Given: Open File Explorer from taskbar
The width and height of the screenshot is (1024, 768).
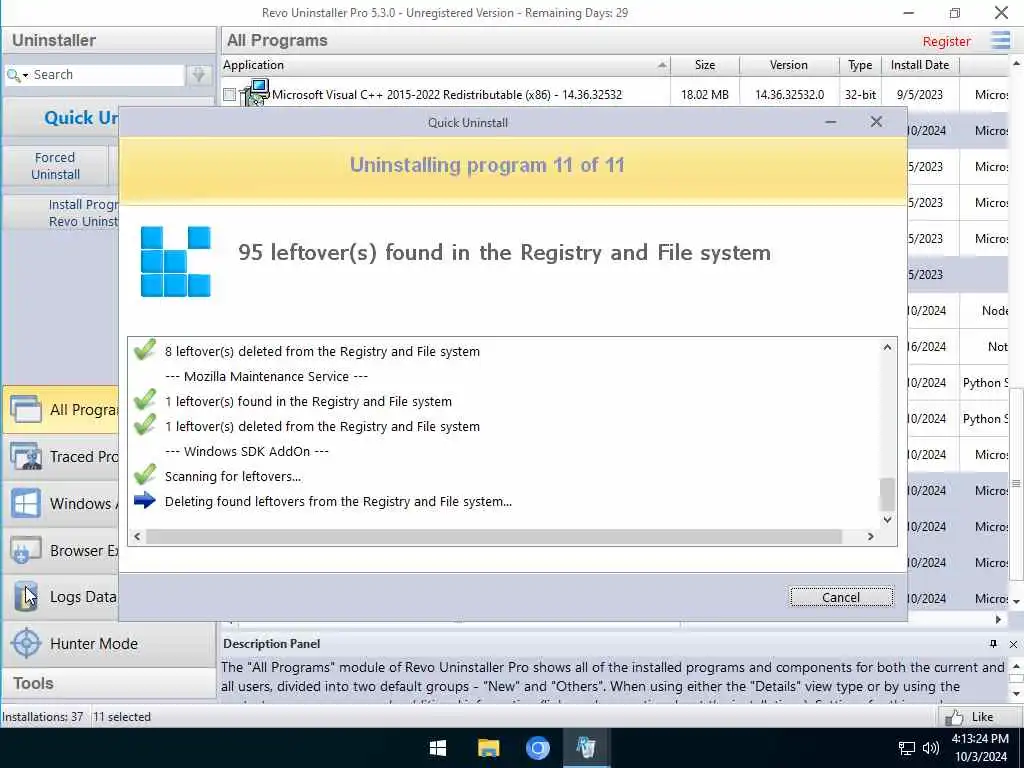Looking at the screenshot, I should pos(488,748).
